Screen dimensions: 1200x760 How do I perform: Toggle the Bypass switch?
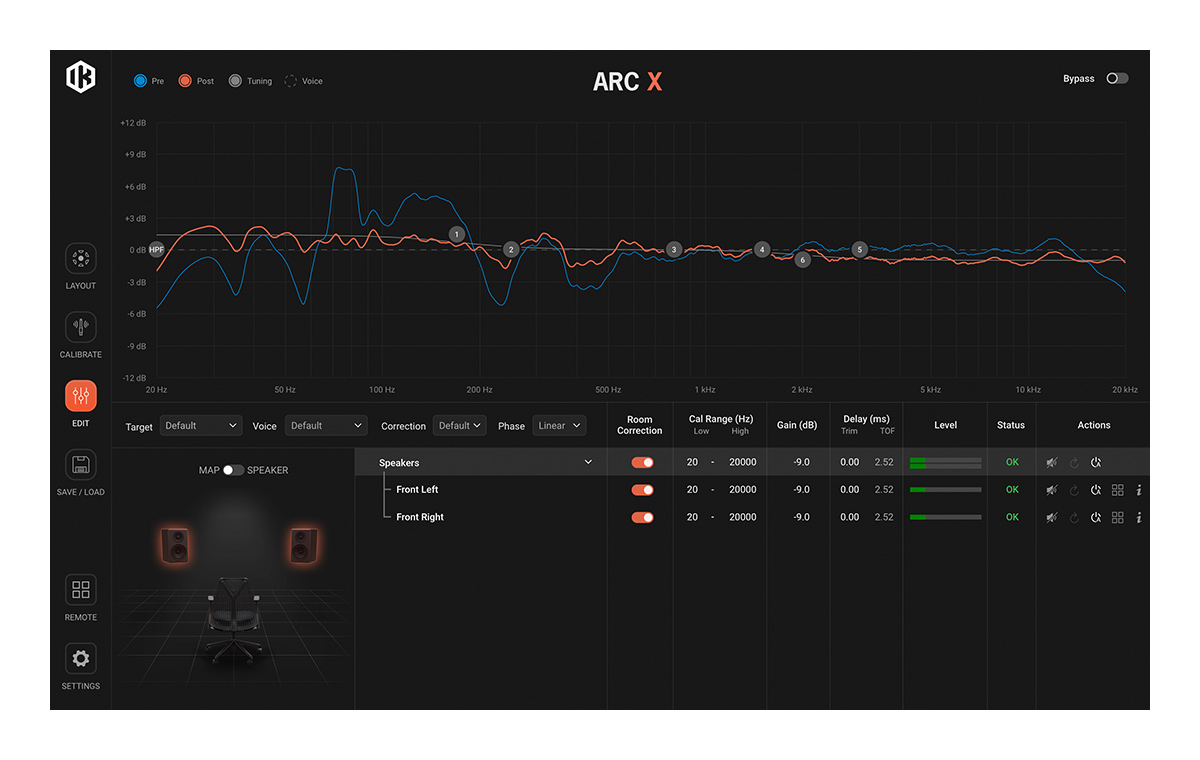coord(1117,79)
